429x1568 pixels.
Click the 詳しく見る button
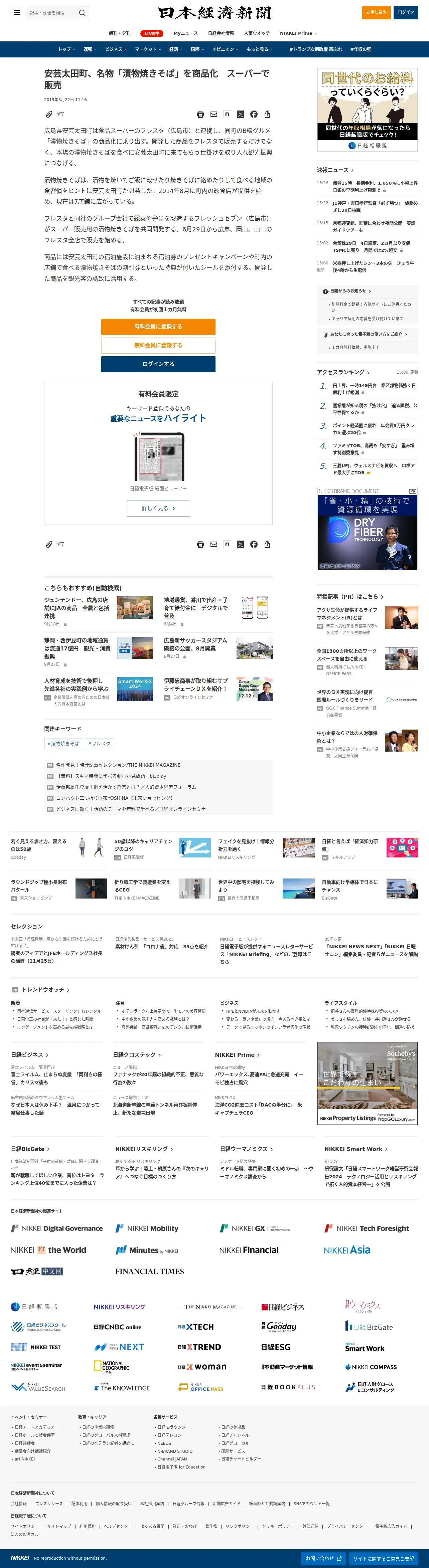click(158, 508)
